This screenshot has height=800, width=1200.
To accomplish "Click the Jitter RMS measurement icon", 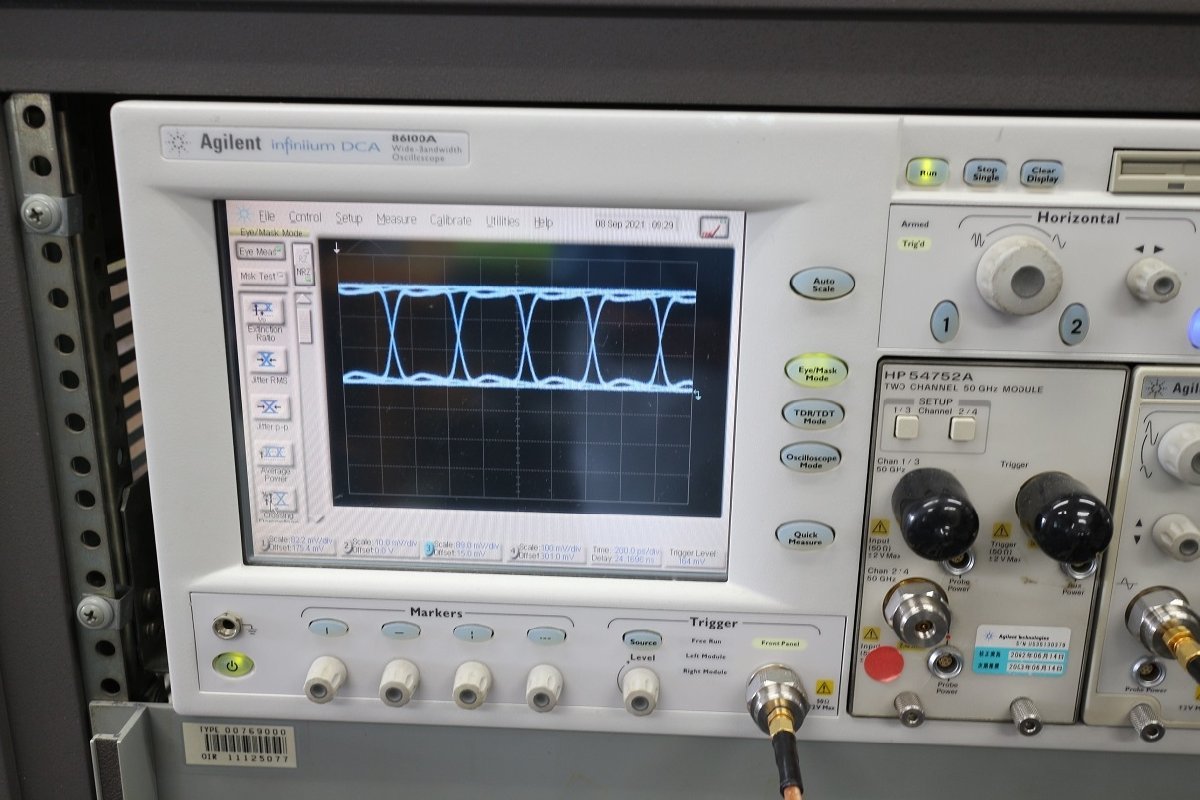I will 266,359.
